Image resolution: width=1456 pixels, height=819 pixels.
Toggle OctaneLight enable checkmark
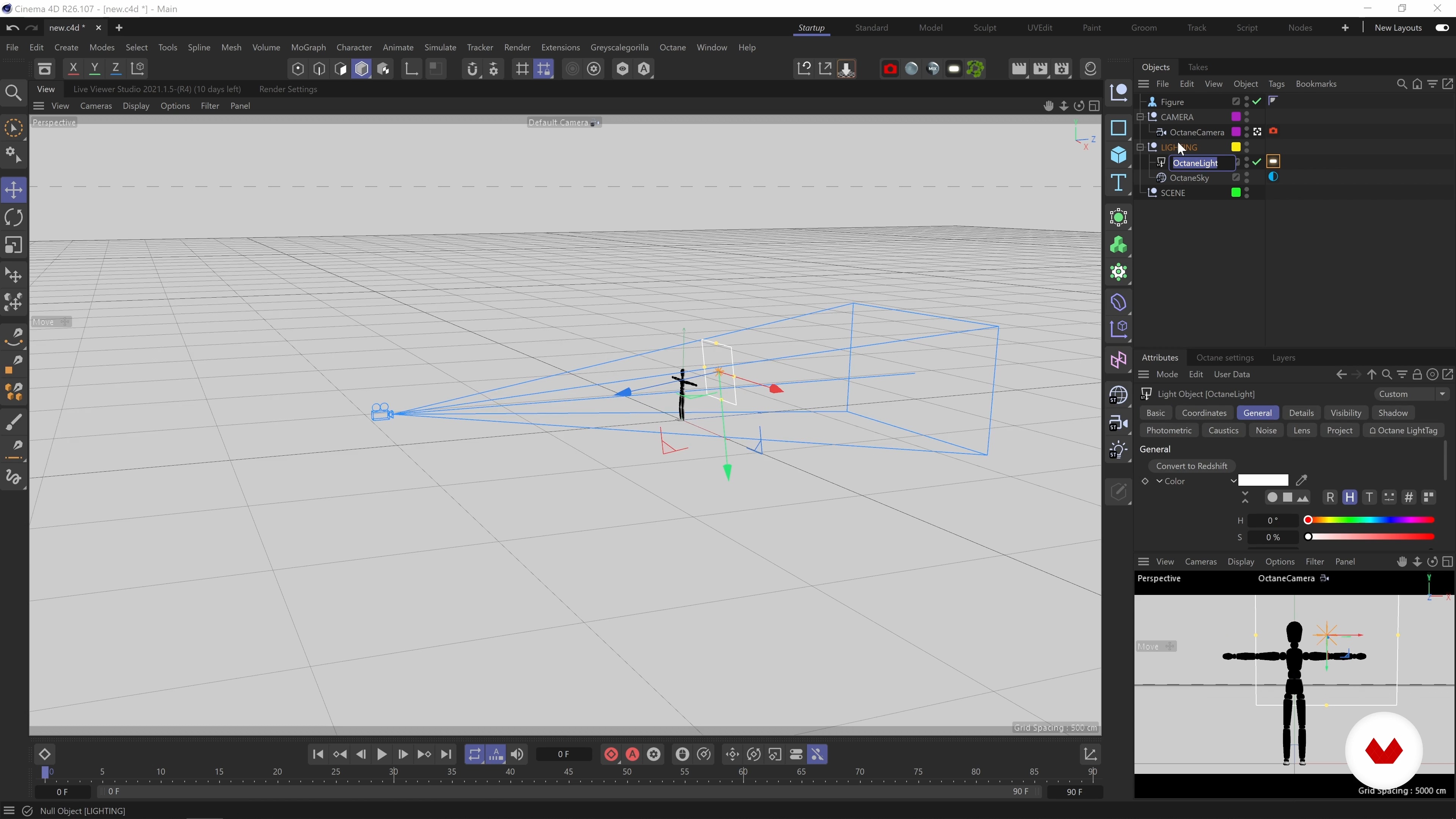click(1257, 162)
